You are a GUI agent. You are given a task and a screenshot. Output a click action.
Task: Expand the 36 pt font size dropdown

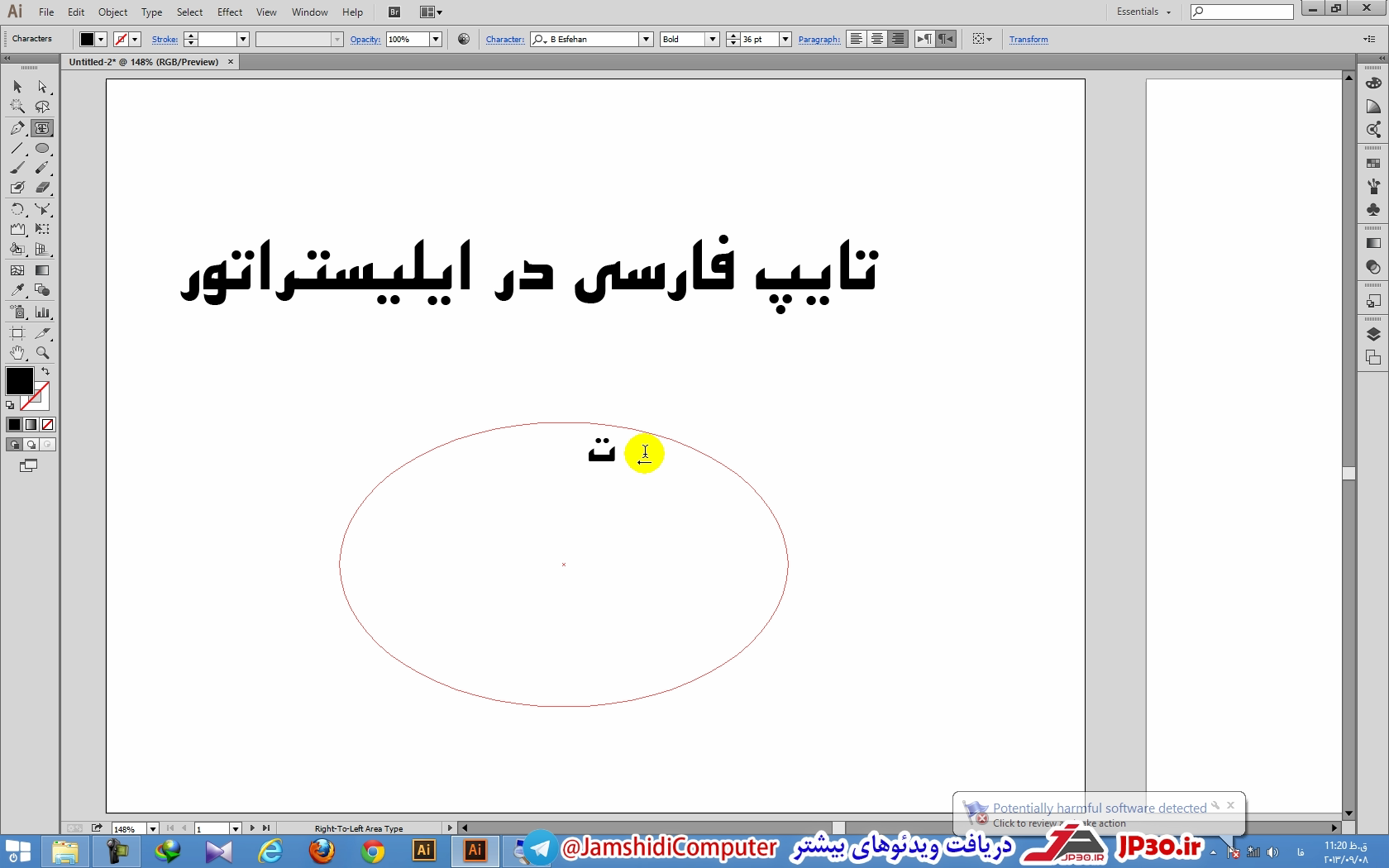coord(785,39)
